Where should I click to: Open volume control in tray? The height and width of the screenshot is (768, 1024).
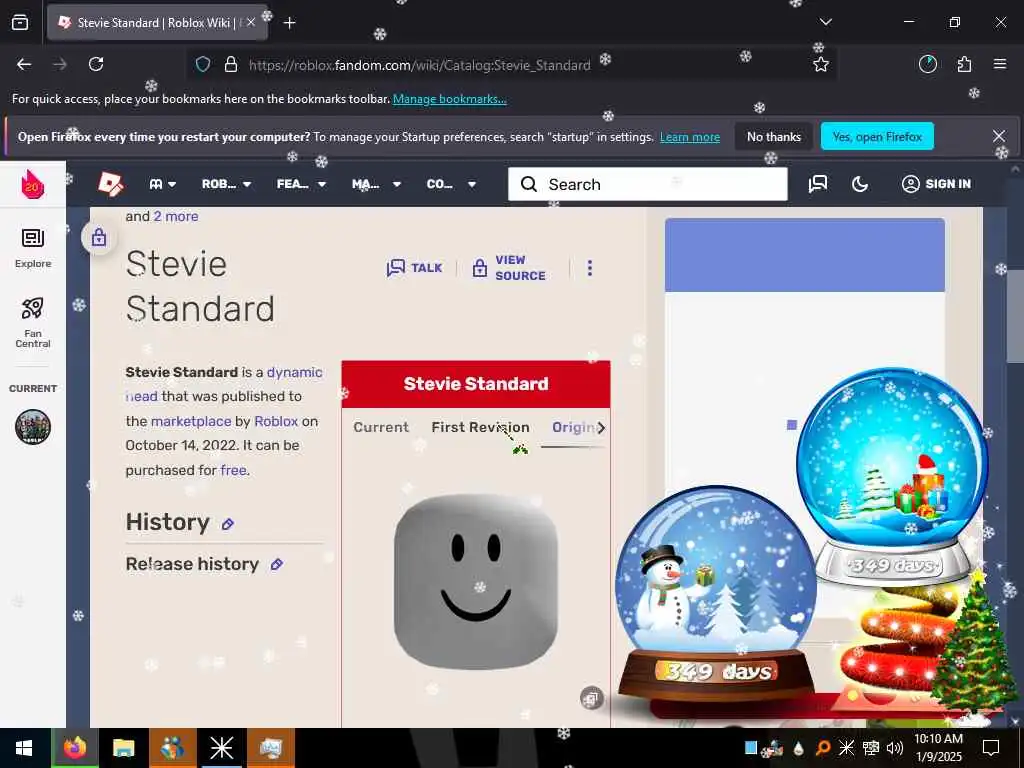(x=895, y=748)
